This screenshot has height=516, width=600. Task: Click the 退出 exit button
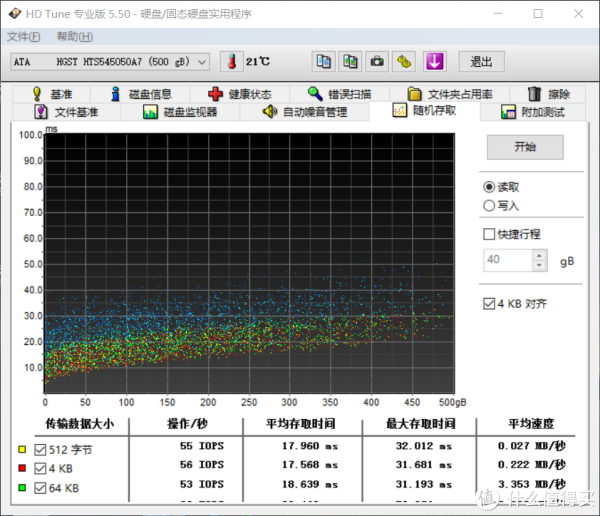pos(481,62)
